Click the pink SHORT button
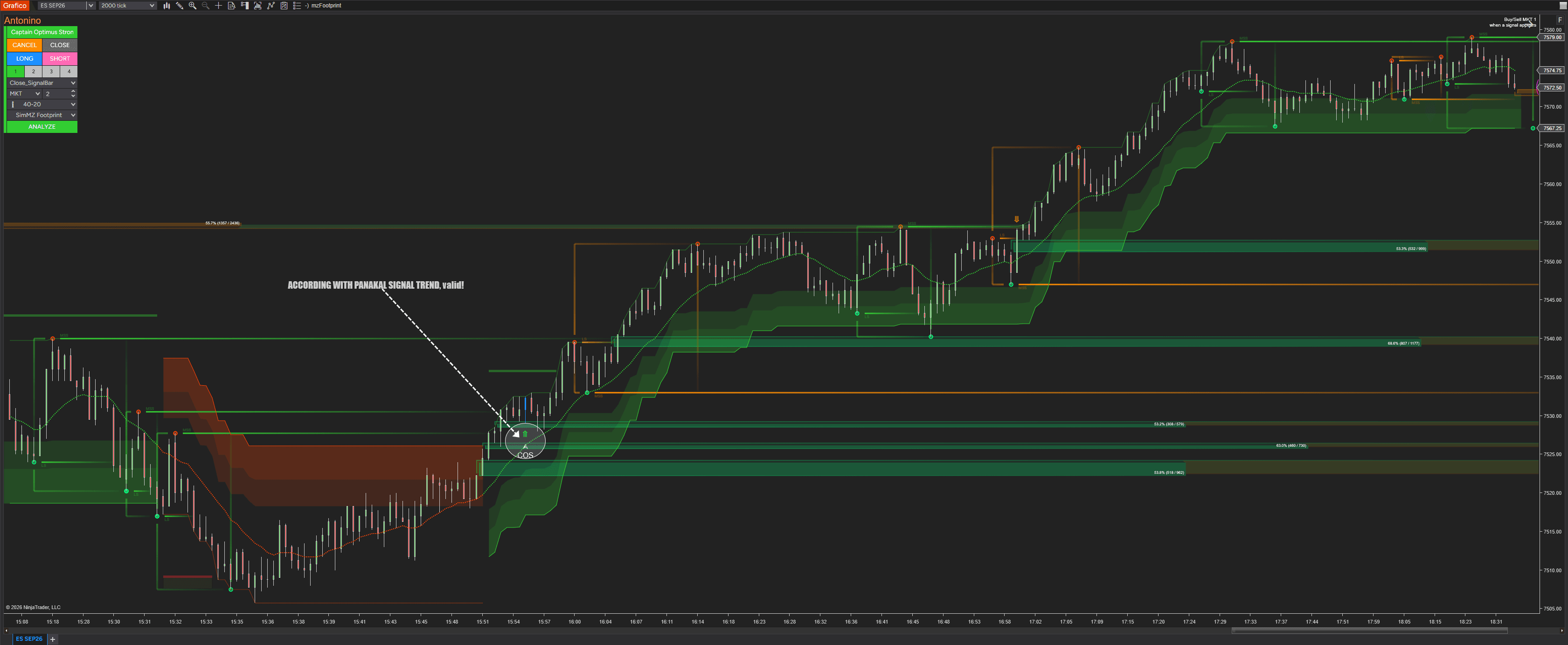This screenshot has width=1568, height=645. click(60, 58)
